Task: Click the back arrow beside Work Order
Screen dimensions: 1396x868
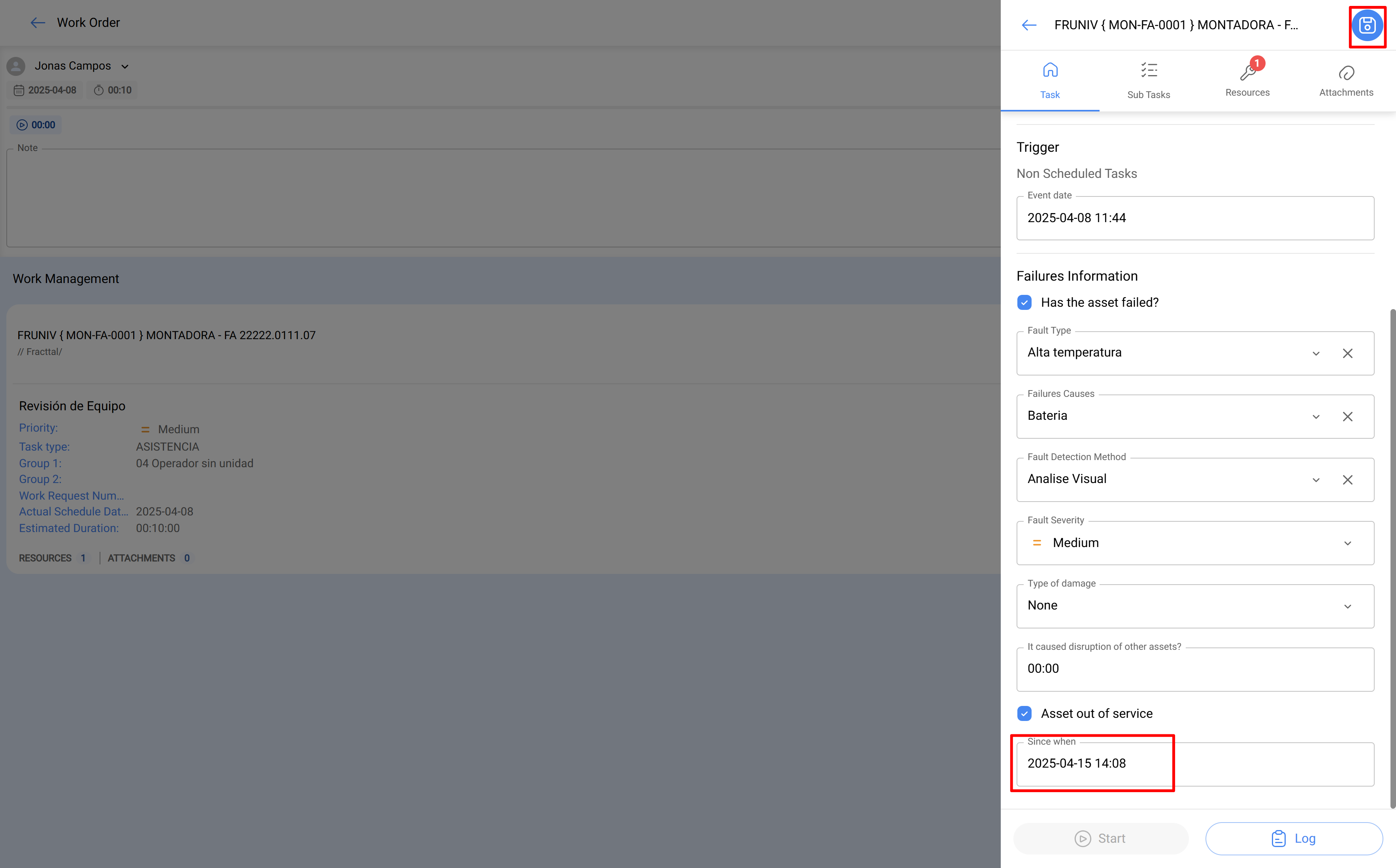Action: tap(37, 23)
